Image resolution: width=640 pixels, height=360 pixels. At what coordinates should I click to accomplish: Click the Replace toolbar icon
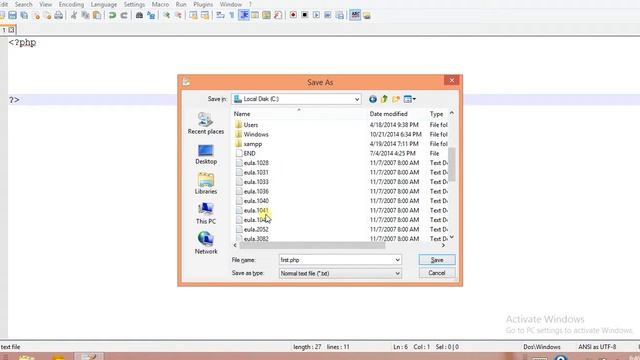point(151,15)
